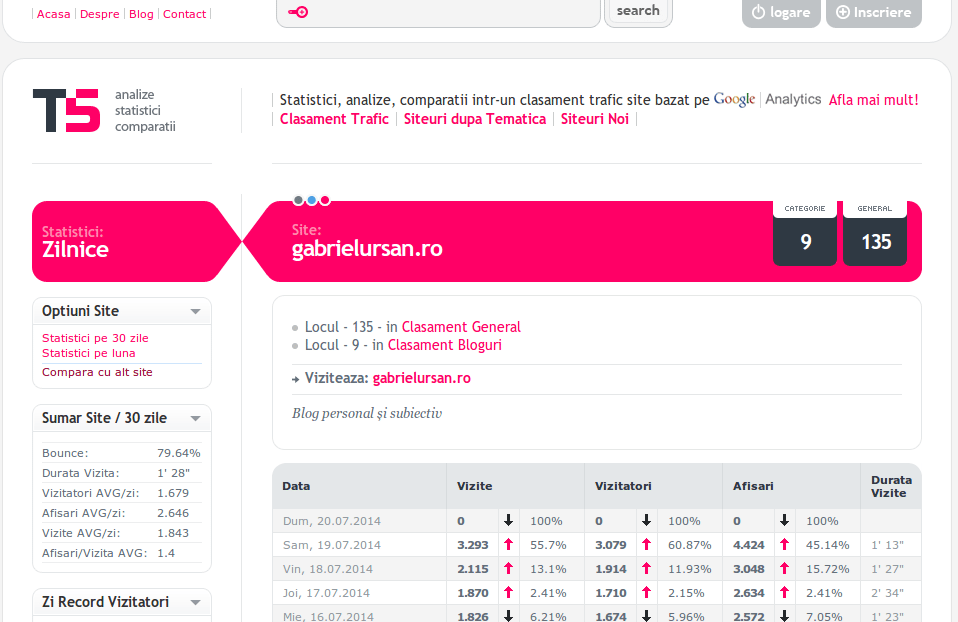
Task: Open the Blog menu link
Action: click(141, 14)
